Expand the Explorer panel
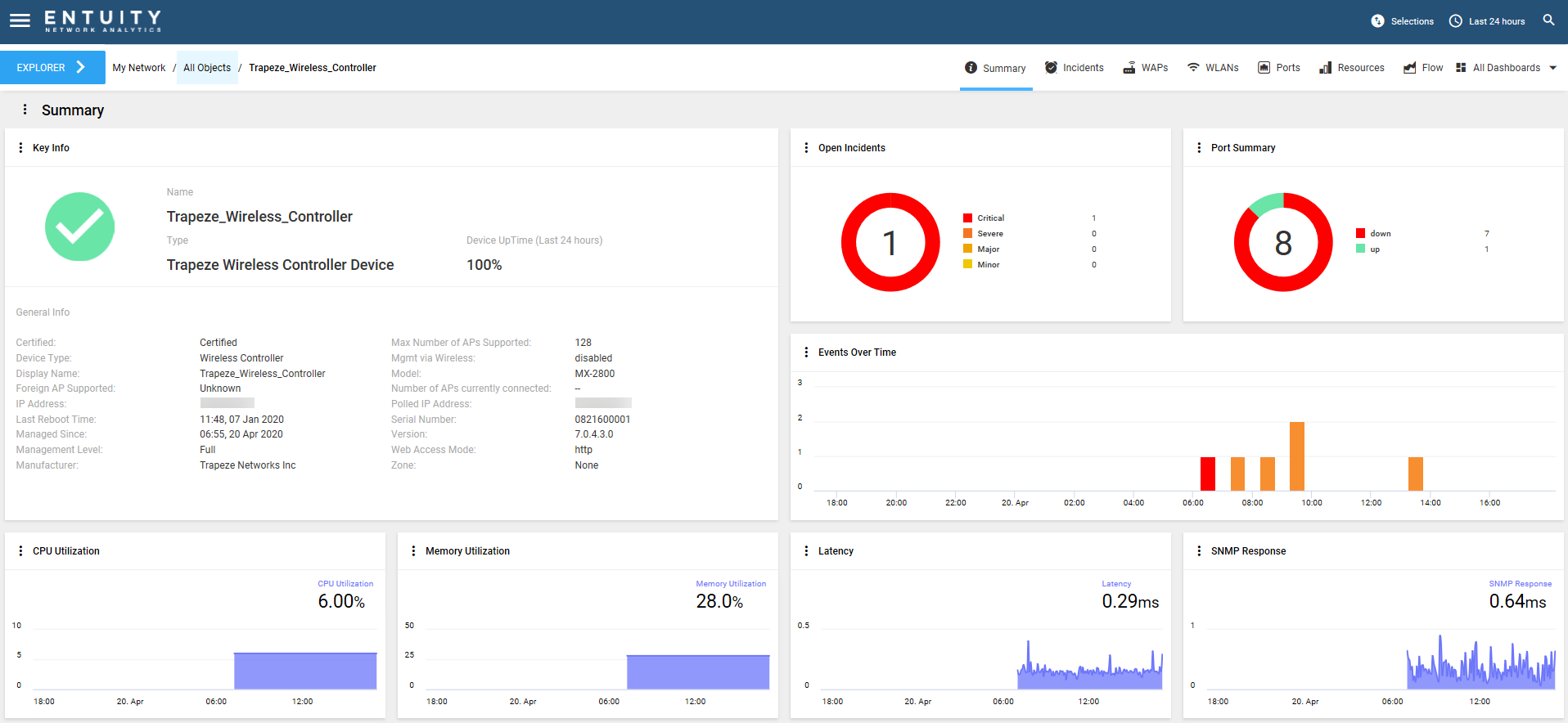Image resolution: width=1568 pixels, height=723 pixels. (x=52, y=67)
